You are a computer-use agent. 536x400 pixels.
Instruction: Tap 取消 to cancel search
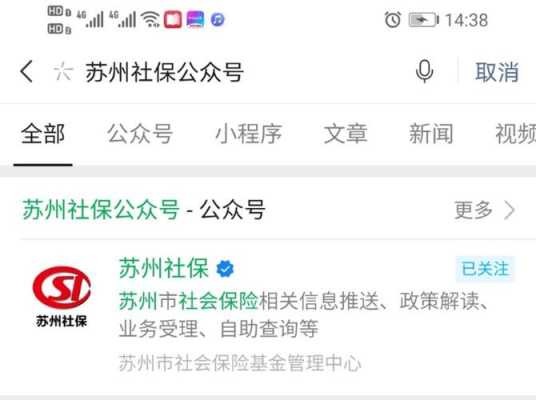click(497, 72)
